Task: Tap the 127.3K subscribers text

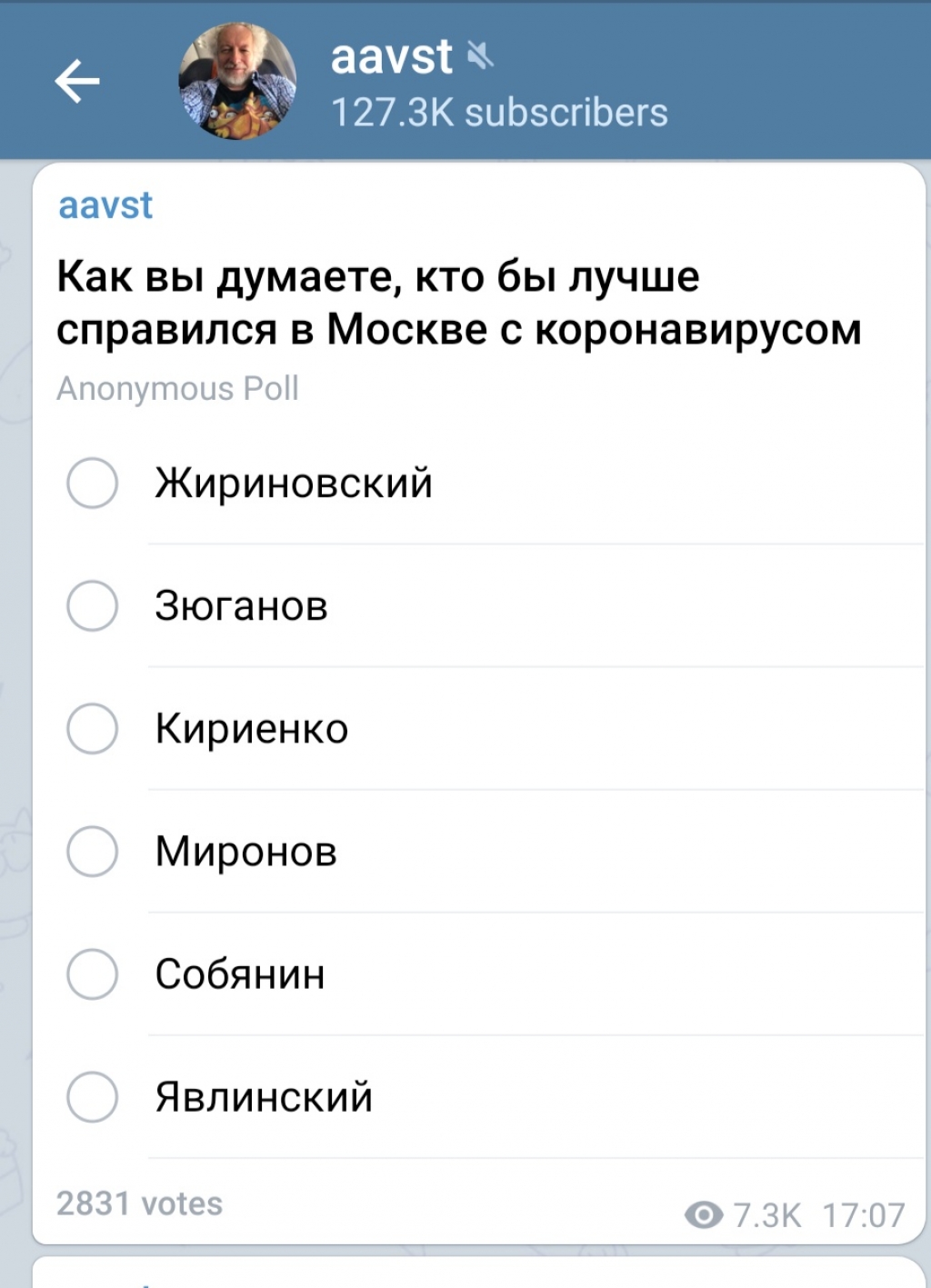Action: tap(499, 113)
